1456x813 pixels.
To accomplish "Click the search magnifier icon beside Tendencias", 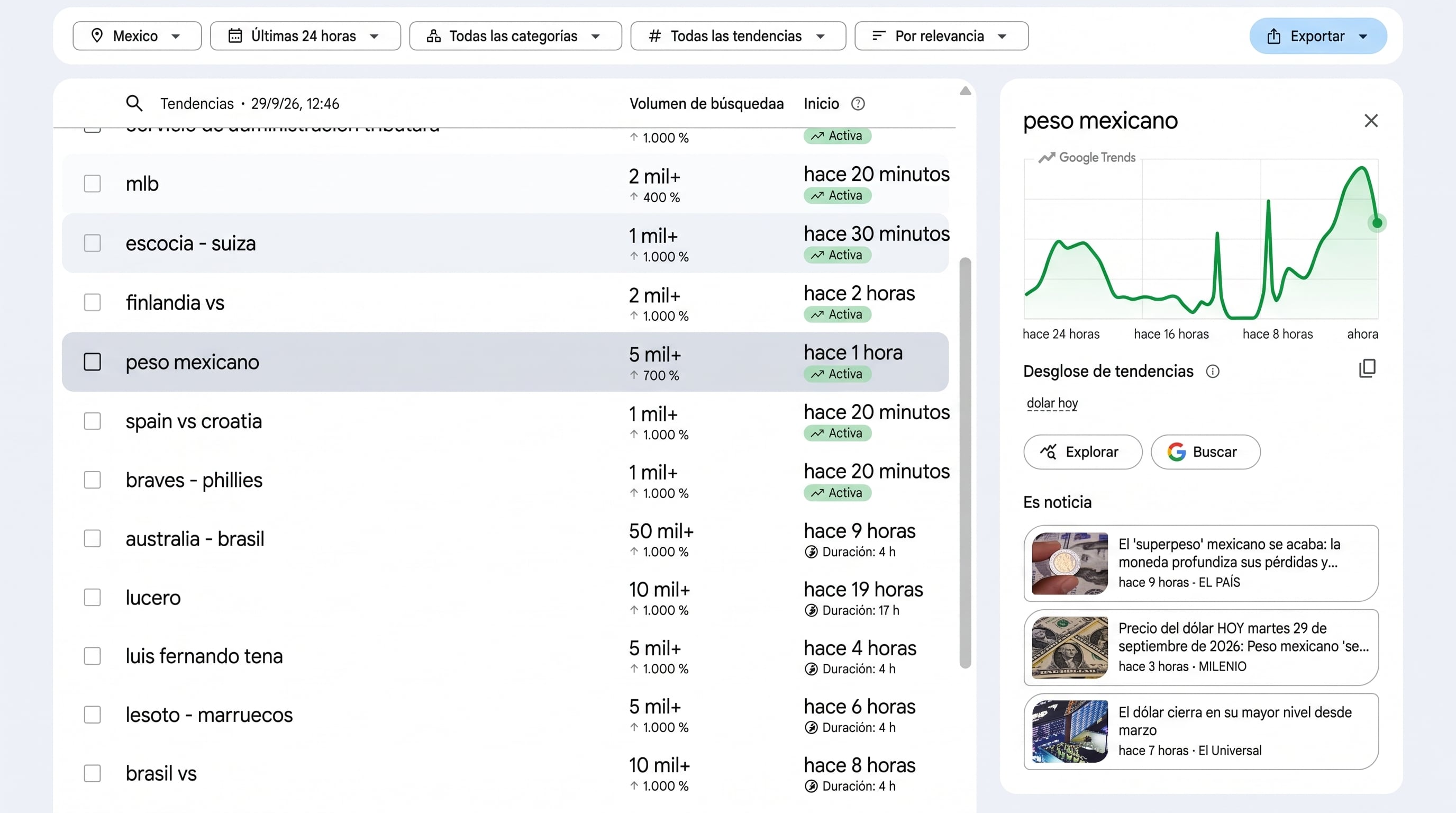I will pos(134,103).
